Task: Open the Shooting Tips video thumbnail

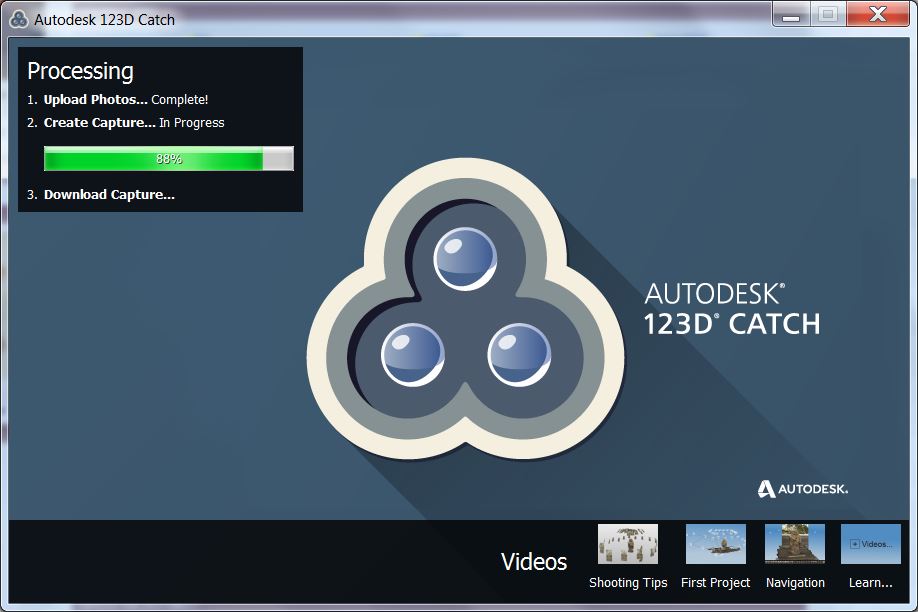Action: pos(628,544)
